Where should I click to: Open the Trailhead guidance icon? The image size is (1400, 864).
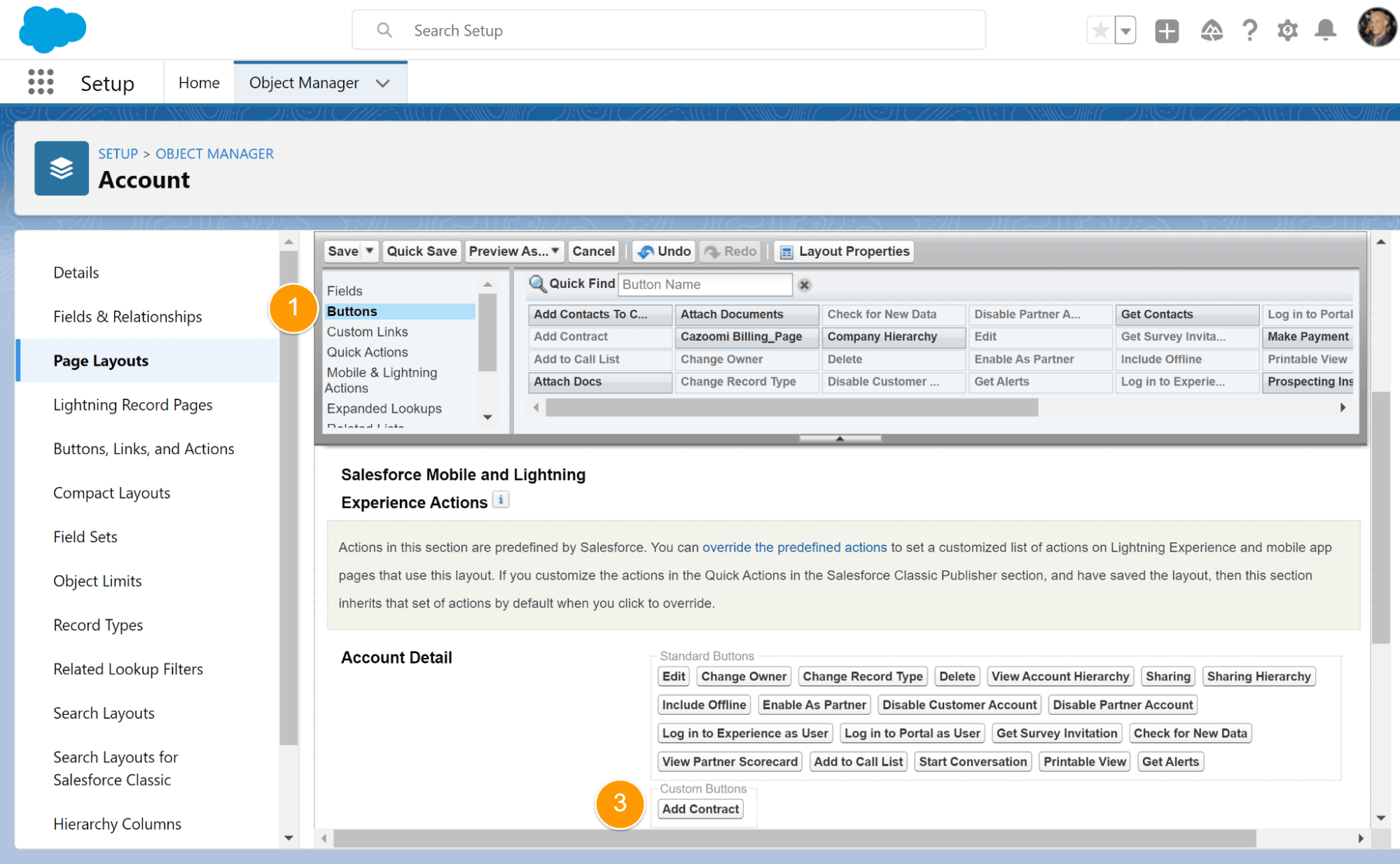click(1212, 30)
